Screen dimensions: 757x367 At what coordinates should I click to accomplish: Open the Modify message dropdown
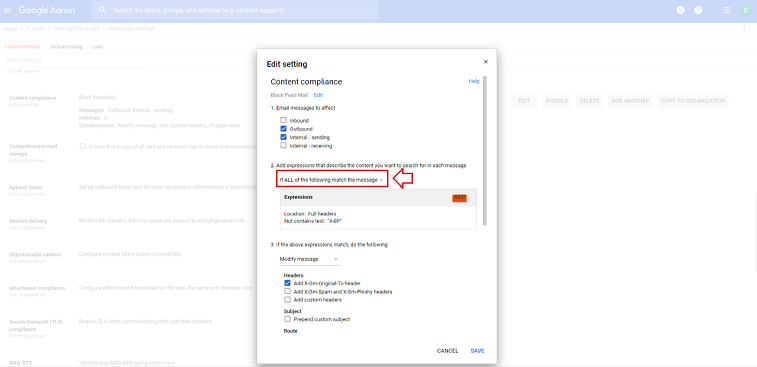point(309,259)
